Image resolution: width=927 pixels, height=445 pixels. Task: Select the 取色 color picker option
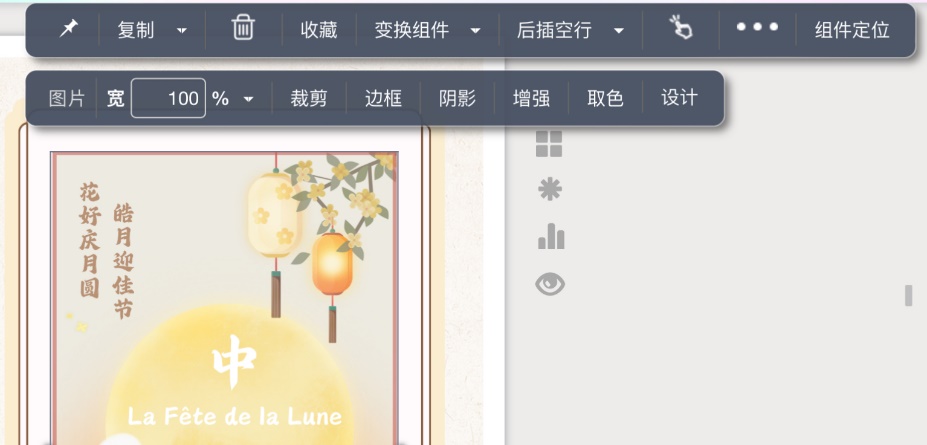(x=605, y=98)
